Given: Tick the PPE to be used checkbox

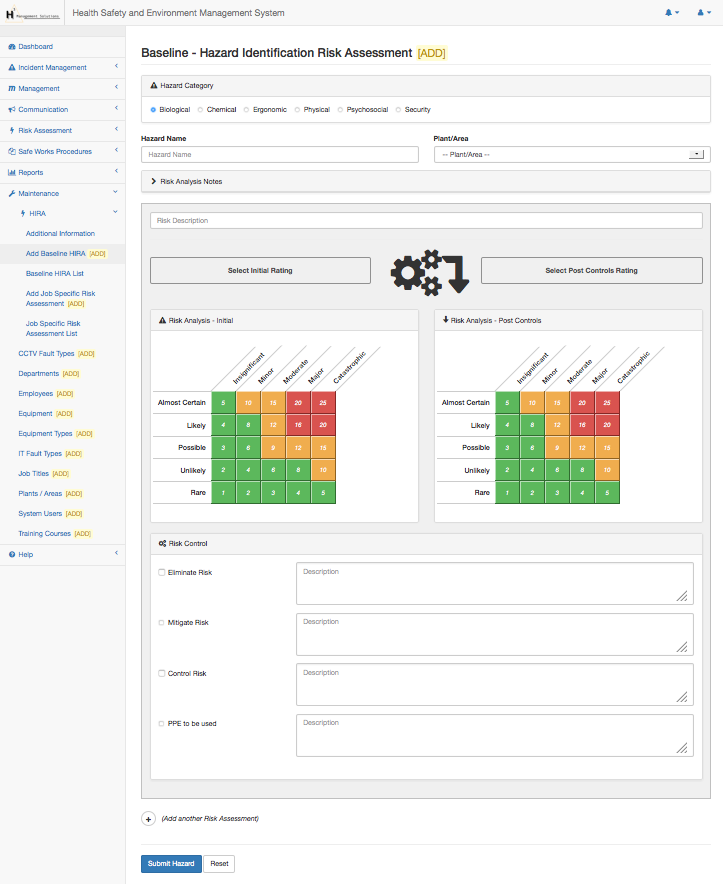Looking at the screenshot, I should click(162, 723).
